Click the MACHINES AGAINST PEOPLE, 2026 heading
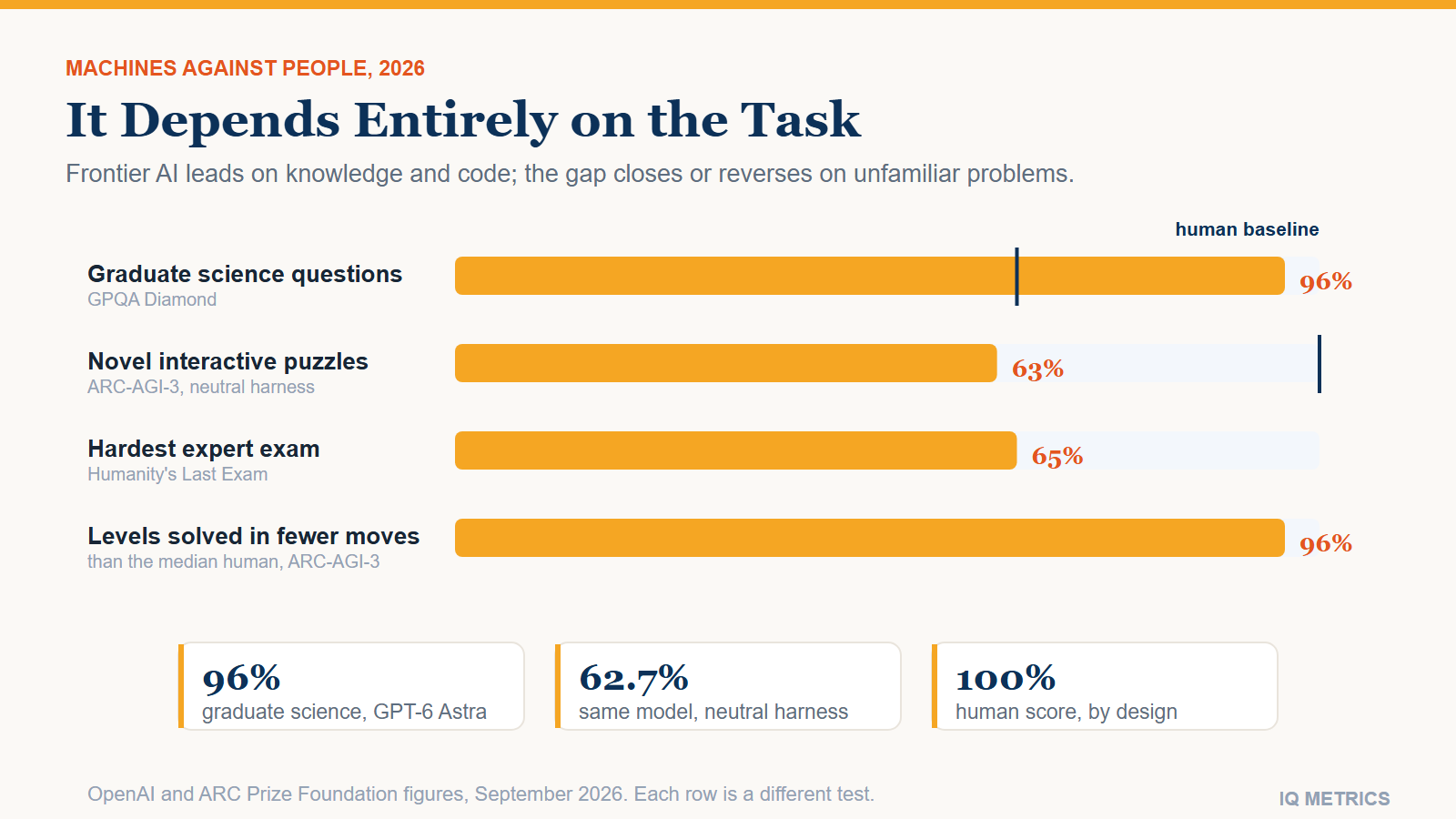Image resolution: width=1456 pixels, height=819 pixels. coord(246,68)
